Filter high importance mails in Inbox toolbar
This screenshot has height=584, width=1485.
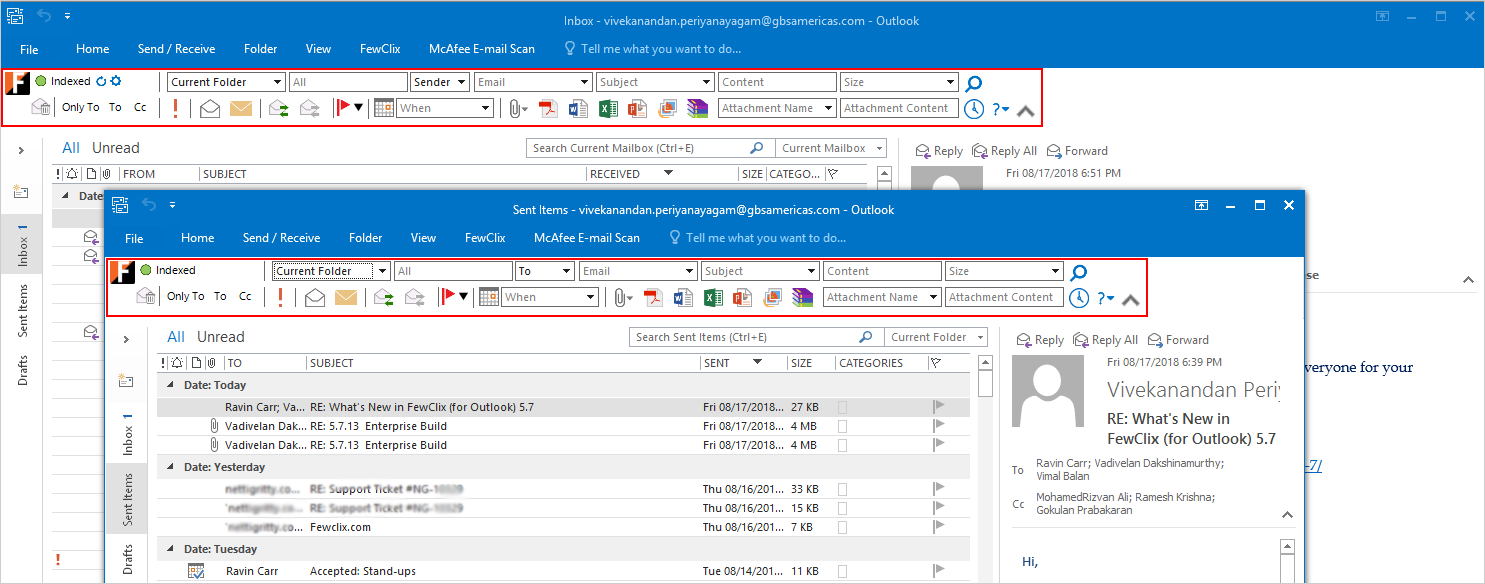pyautogui.click(x=176, y=108)
